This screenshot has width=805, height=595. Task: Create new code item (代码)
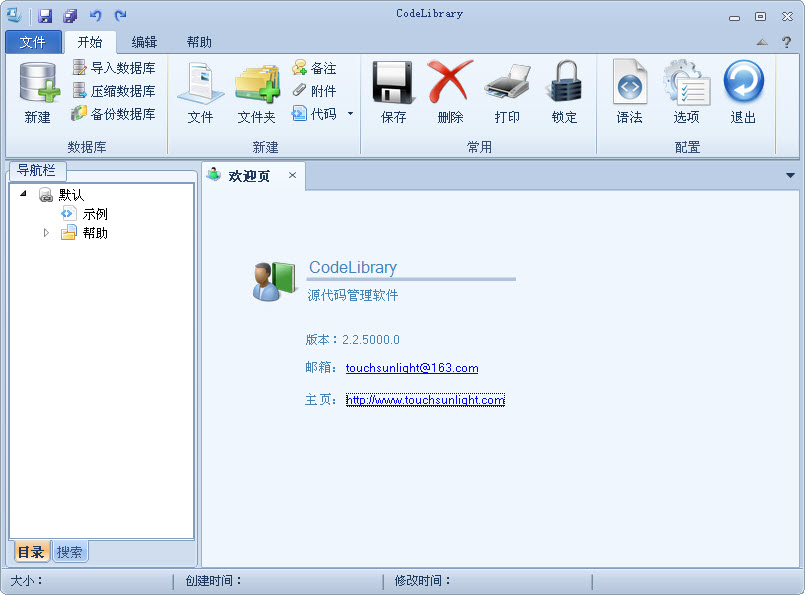pyautogui.click(x=314, y=113)
